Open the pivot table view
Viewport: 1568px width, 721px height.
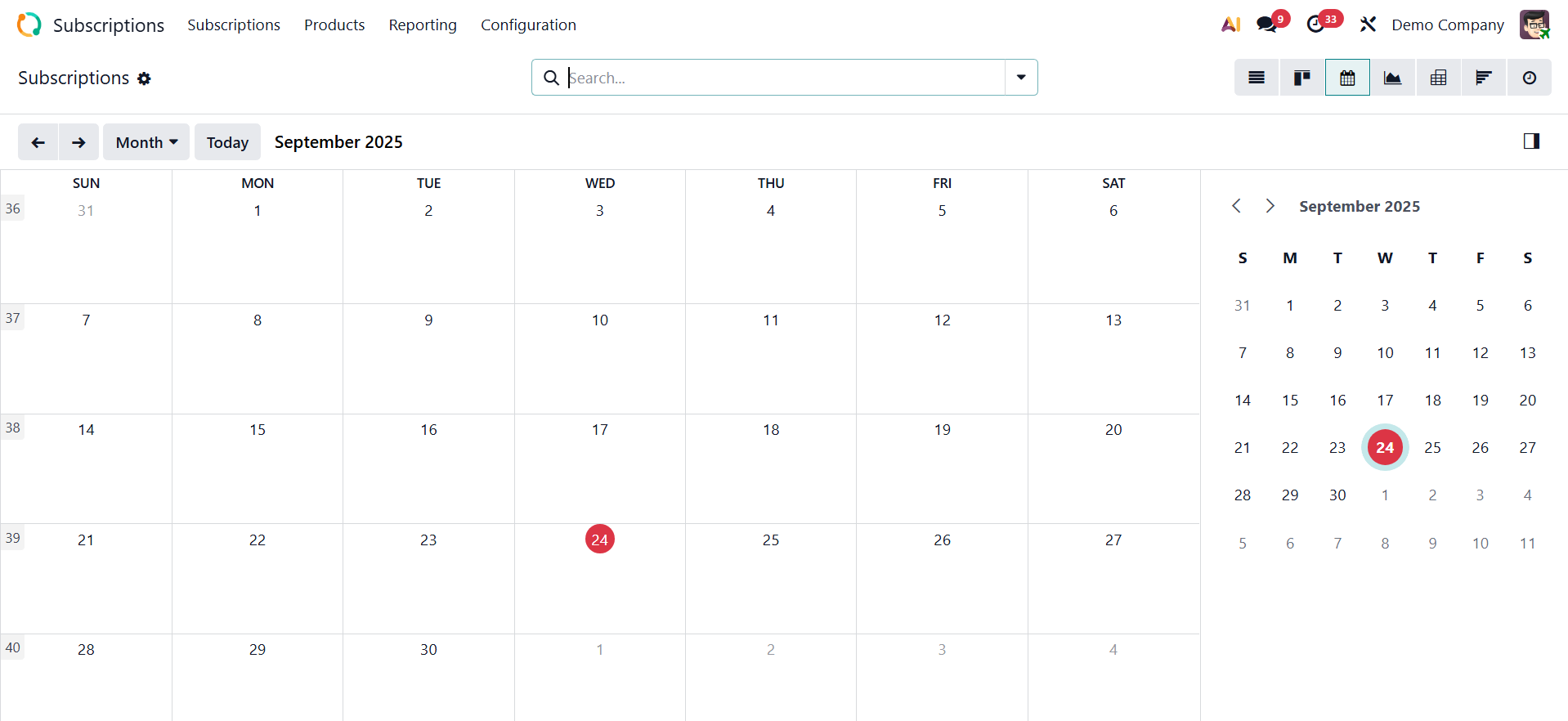point(1438,78)
